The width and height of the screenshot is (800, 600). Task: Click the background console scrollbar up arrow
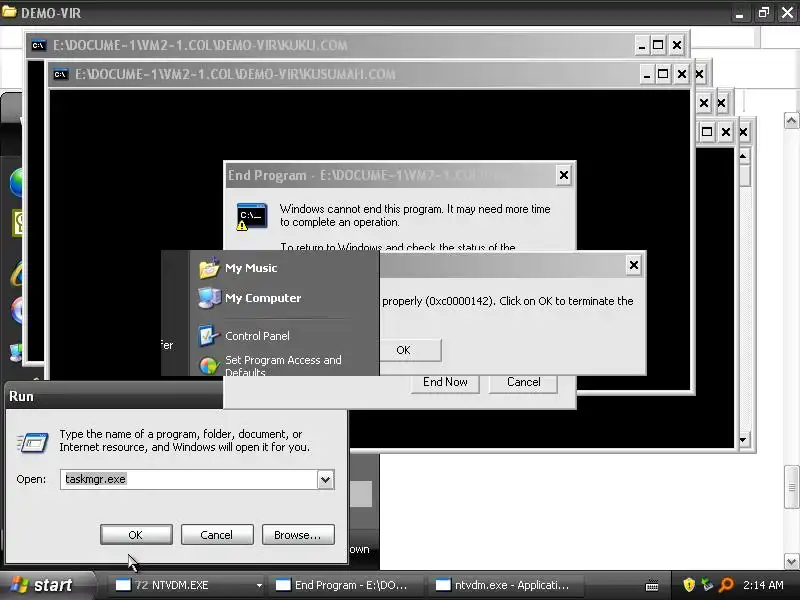[x=743, y=156]
